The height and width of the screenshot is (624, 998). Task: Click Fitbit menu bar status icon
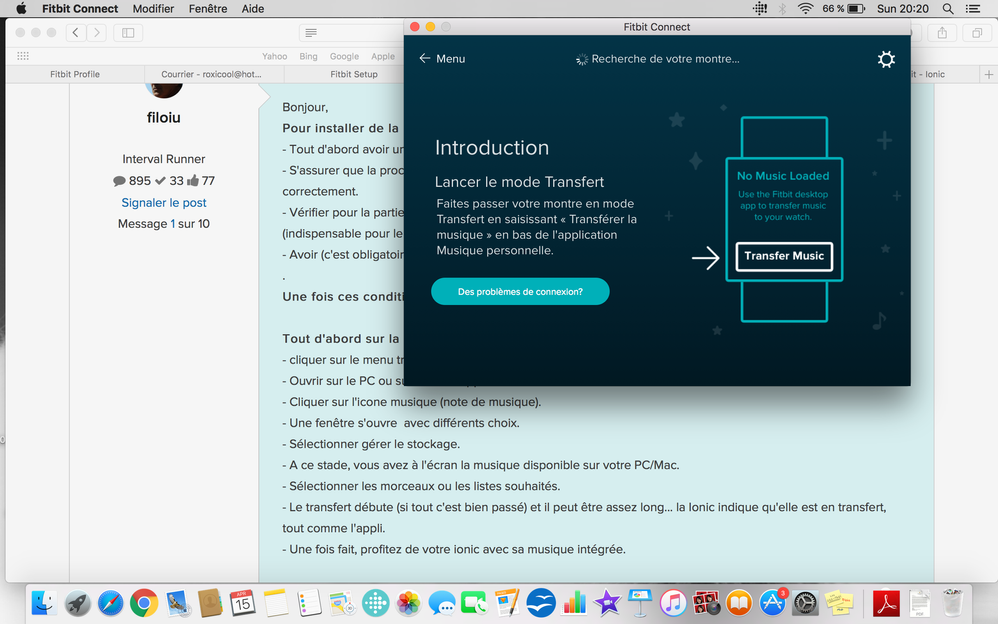pyautogui.click(x=760, y=8)
